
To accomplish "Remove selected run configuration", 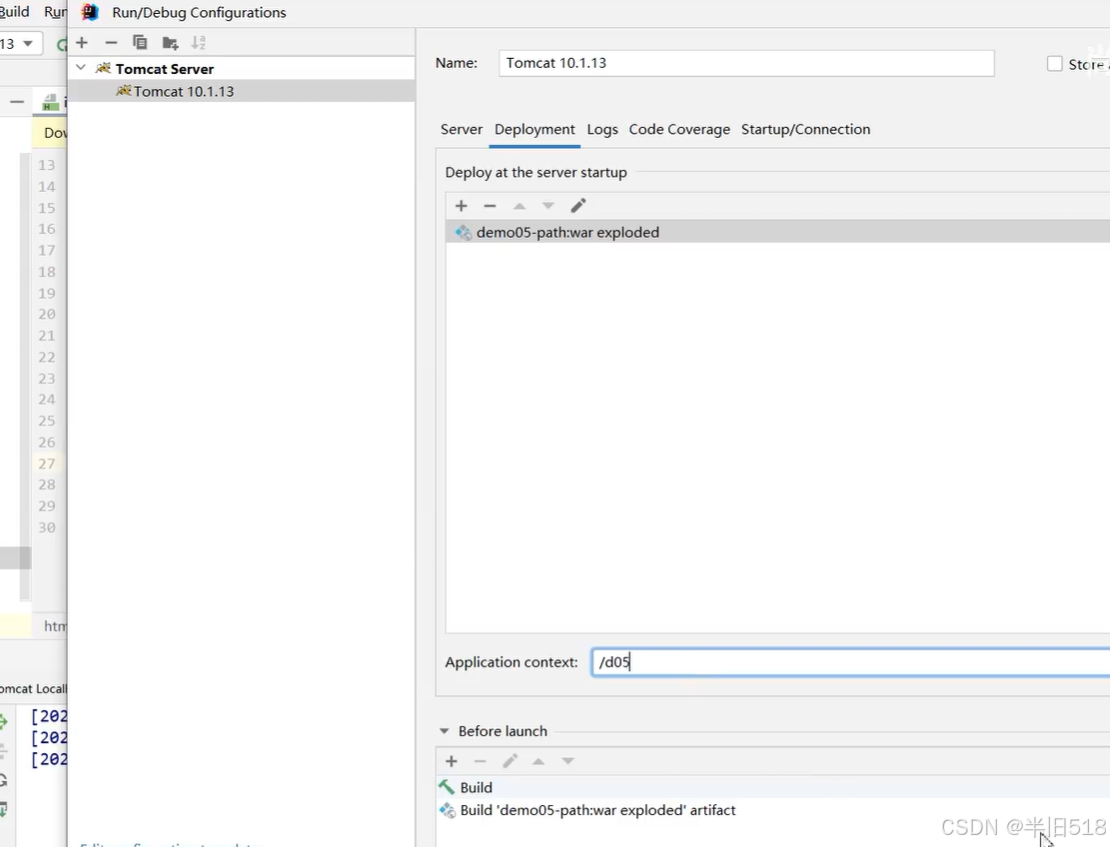I will [x=111, y=42].
